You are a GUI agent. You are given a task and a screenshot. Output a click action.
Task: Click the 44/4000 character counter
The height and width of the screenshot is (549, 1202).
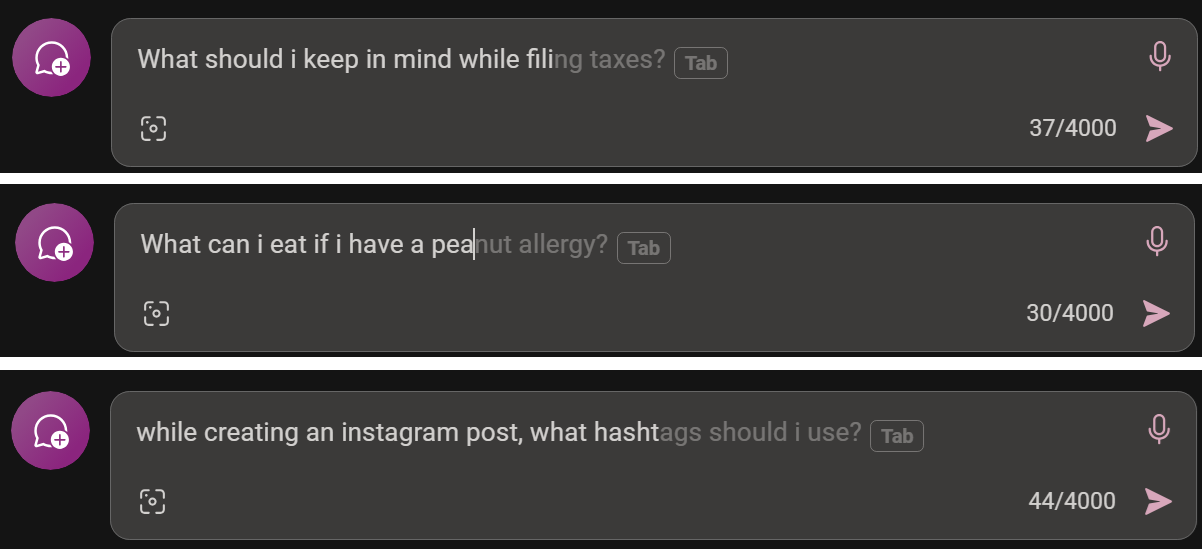click(1071, 500)
